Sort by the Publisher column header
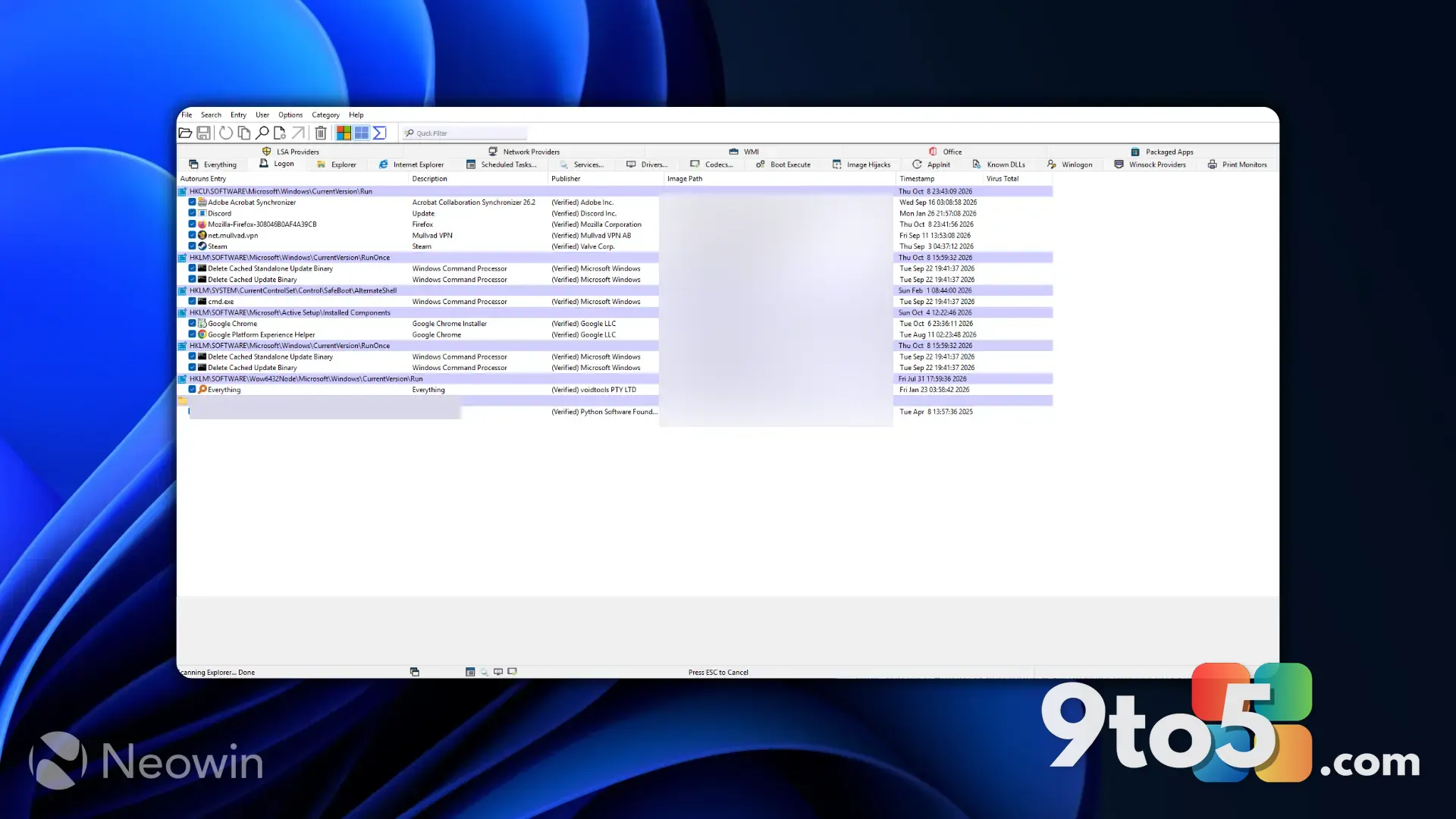This screenshot has width=1456, height=819. [x=605, y=179]
